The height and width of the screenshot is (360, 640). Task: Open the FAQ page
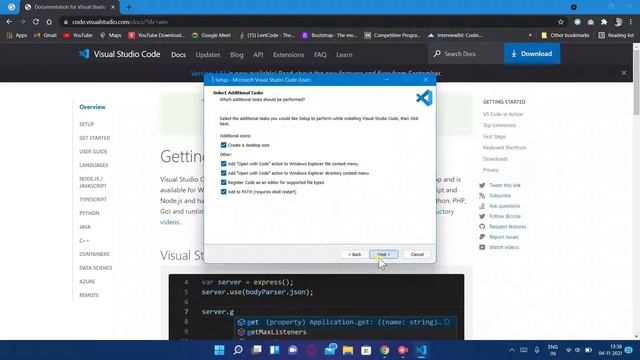coord(320,55)
